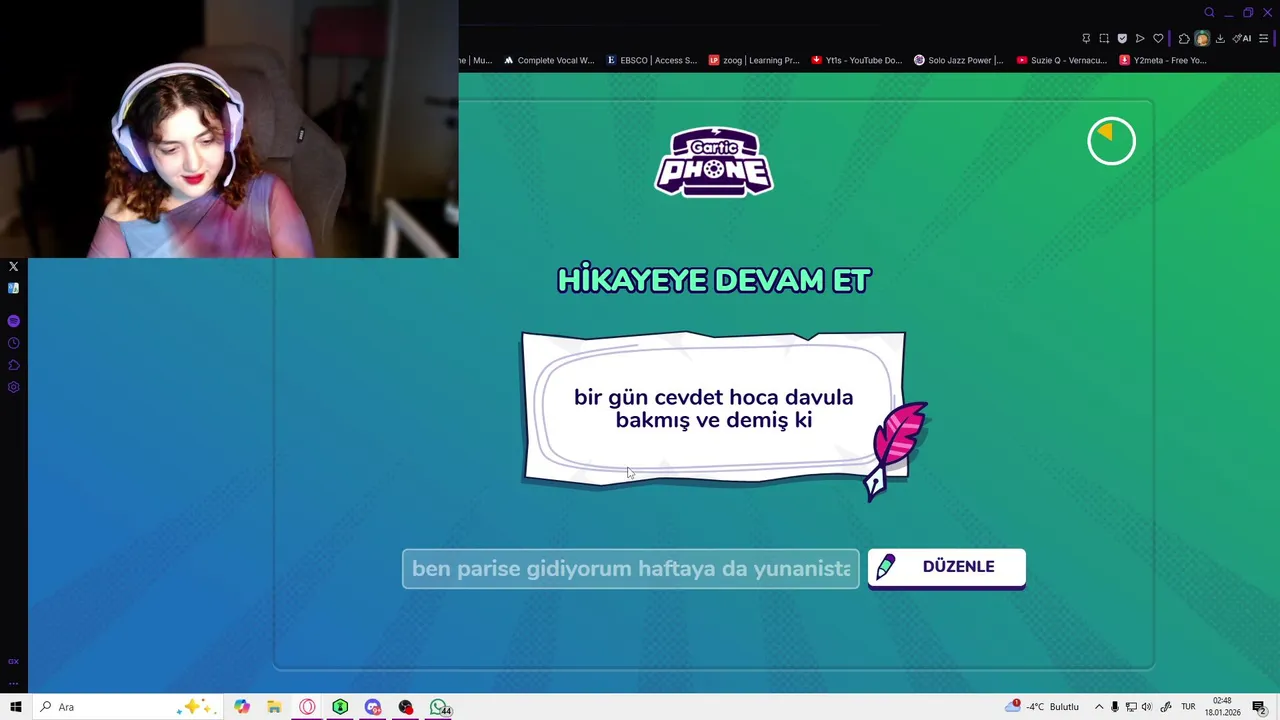Click the round countdown timer indicator
This screenshot has width=1280, height=720.
pyautogui.click(x=1112, y=141)
